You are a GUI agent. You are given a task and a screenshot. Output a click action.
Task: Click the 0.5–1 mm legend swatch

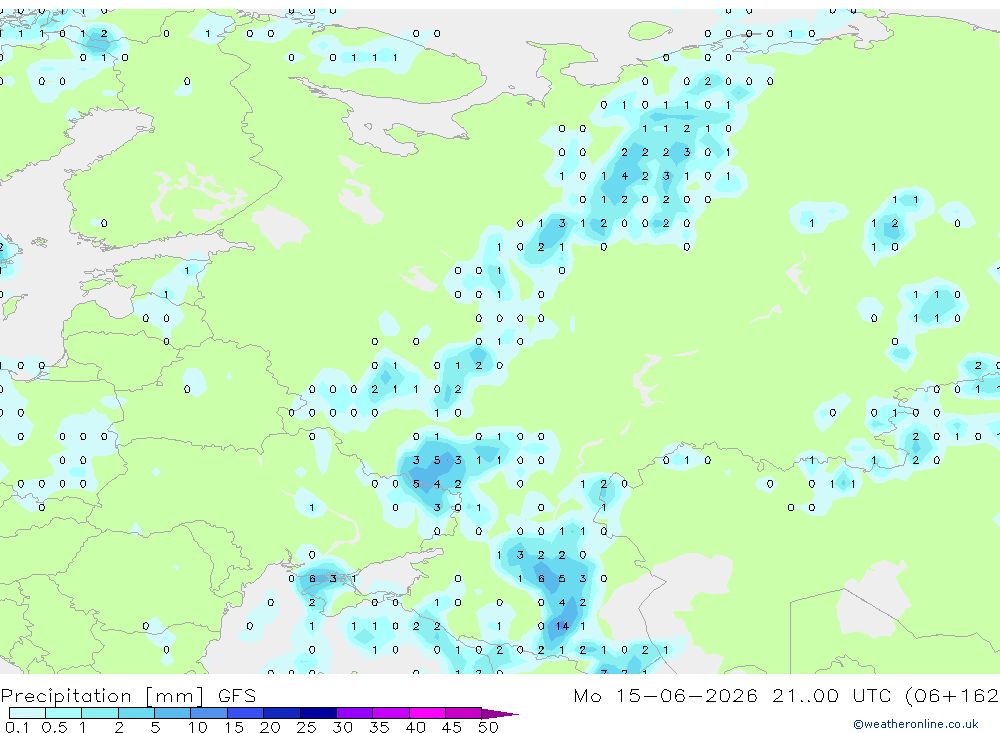pyautogui.click(x=64, y=713)
